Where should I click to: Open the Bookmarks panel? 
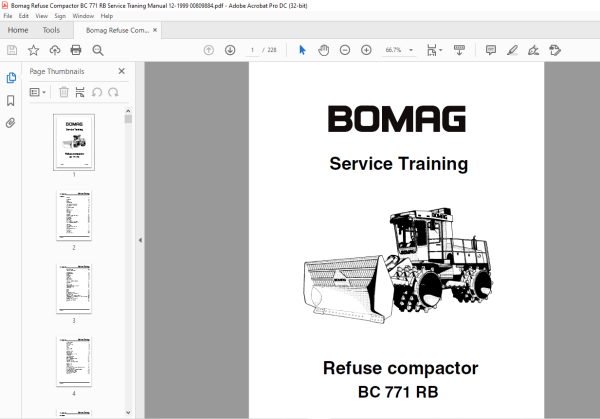pos(11,101)
